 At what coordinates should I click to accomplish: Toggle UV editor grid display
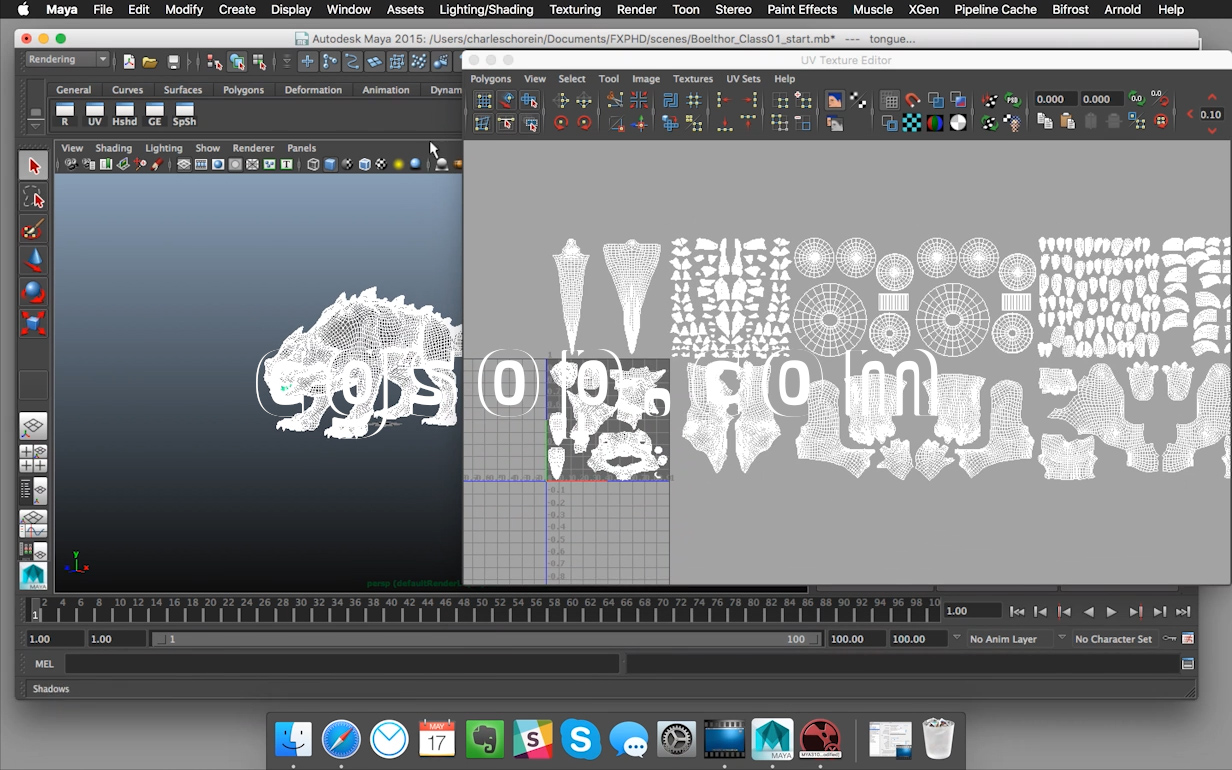(x=889, y=100)
